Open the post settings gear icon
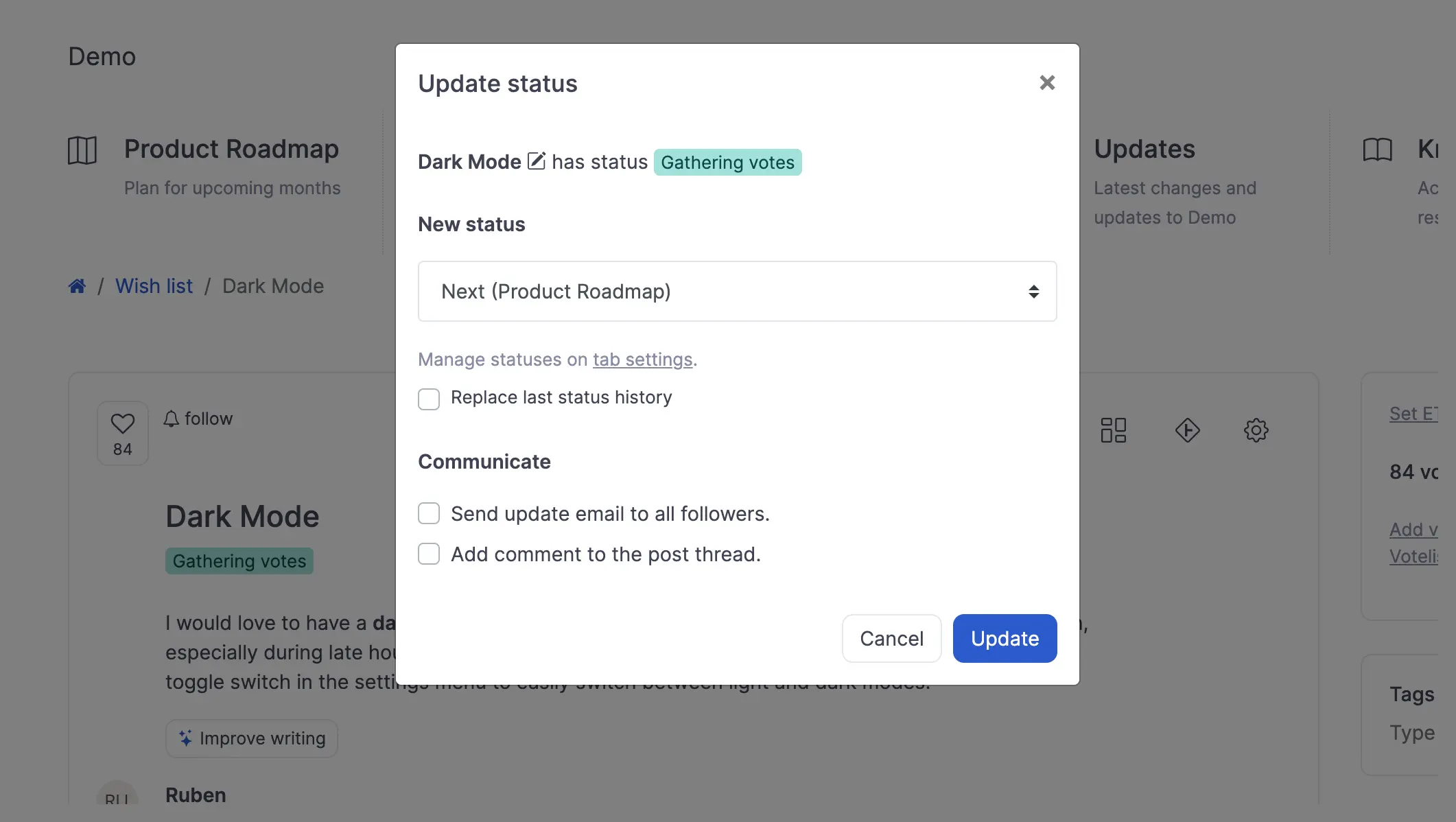This screenshot has height=822, width=1456. [1256, 430]
